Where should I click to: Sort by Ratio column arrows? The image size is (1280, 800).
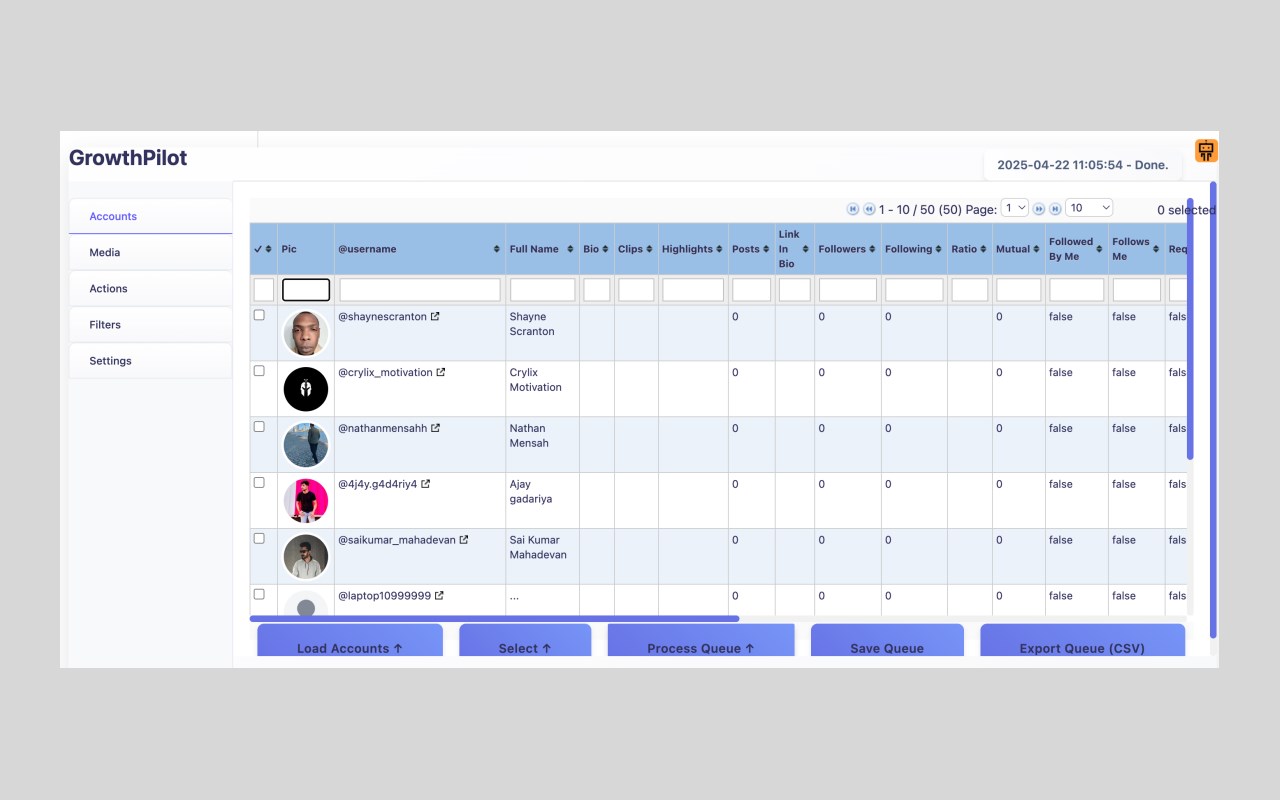(983, 249)
